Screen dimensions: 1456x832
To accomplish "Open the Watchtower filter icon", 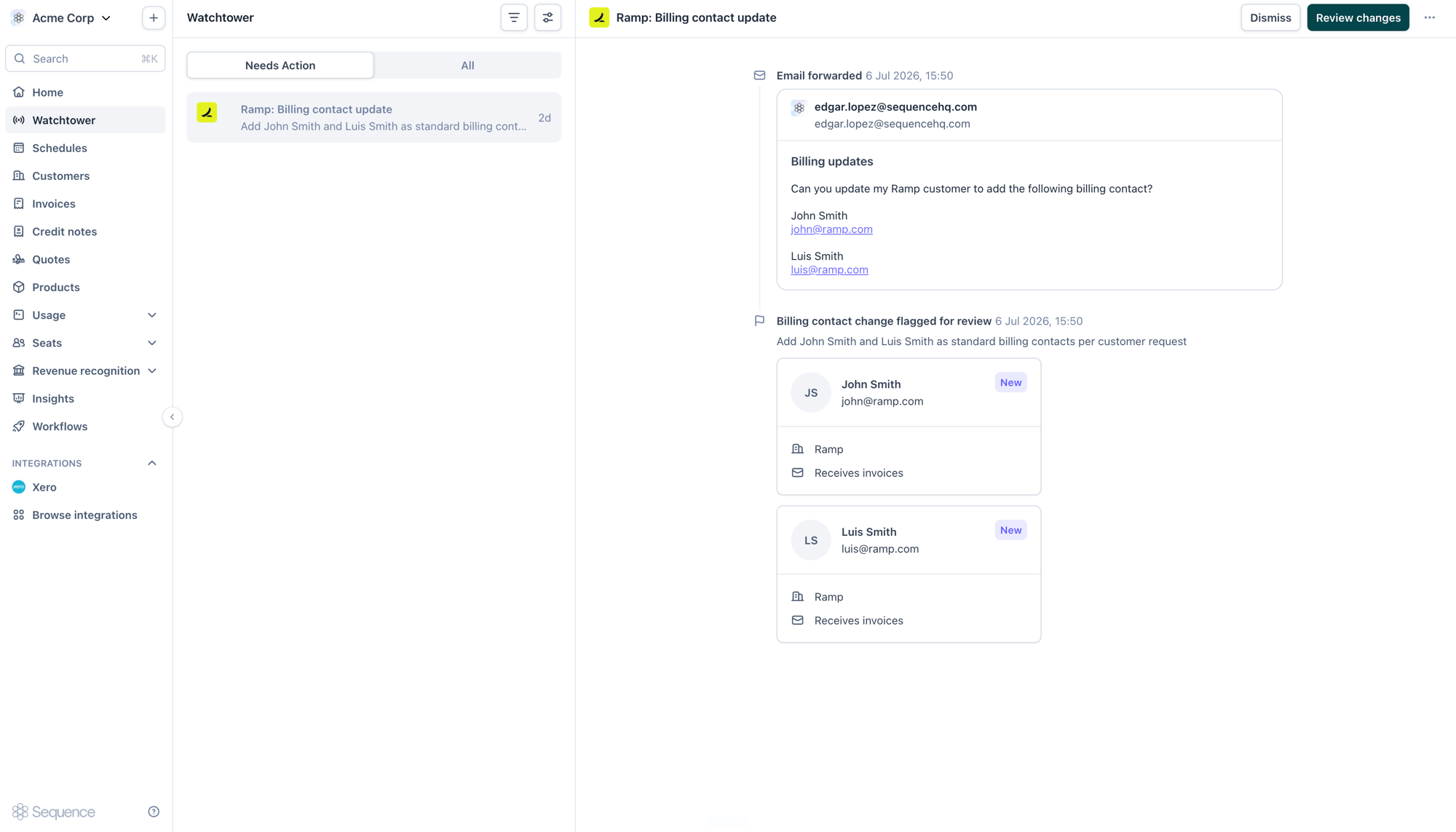I will pyautogui.click(x=514, y=17).
